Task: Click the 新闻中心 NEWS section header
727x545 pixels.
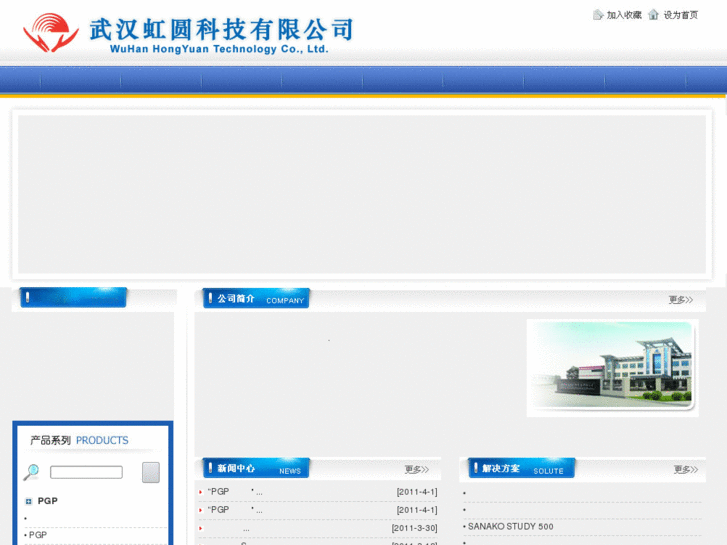Action: [x=256, y=468]
